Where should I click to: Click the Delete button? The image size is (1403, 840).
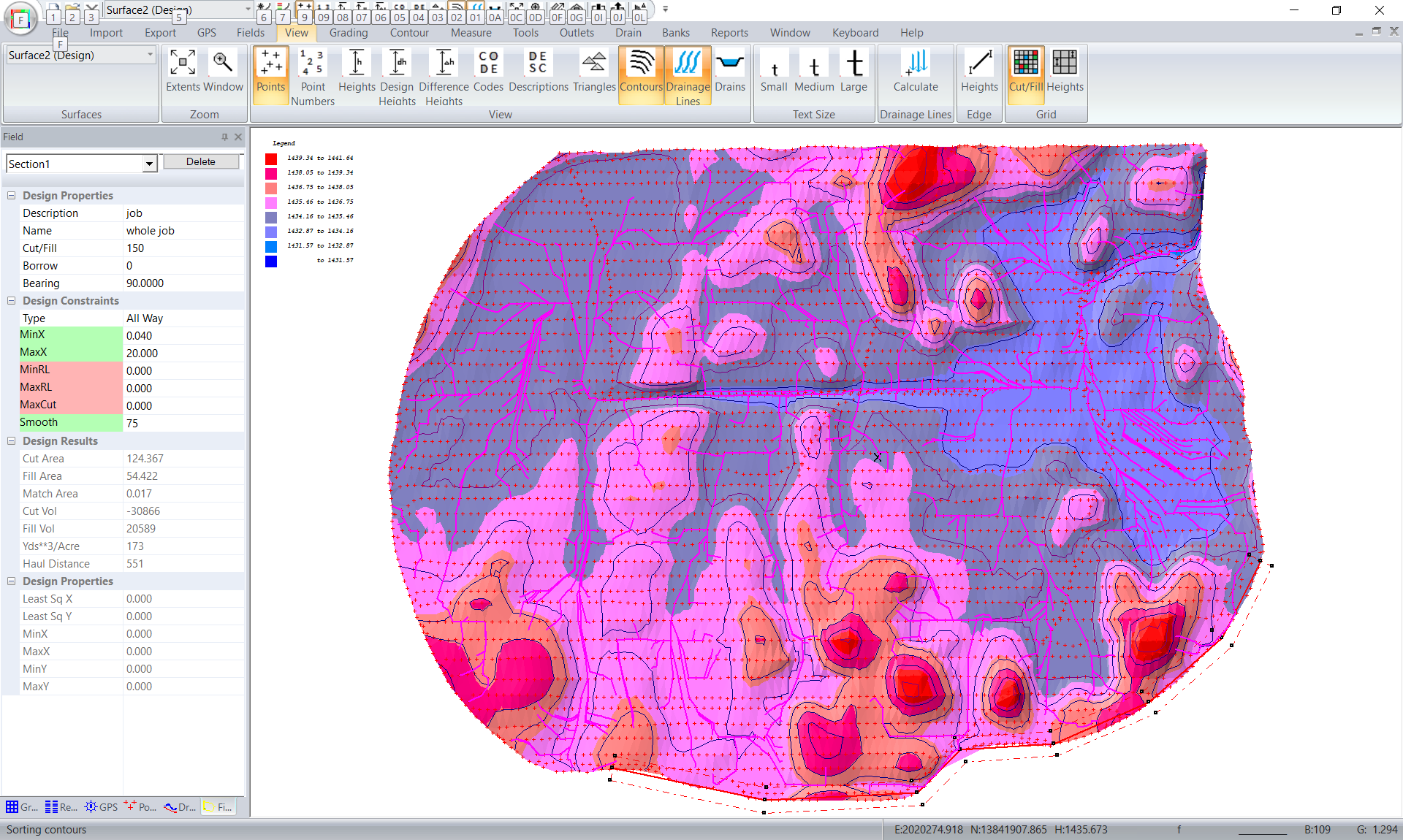point(201,161)
